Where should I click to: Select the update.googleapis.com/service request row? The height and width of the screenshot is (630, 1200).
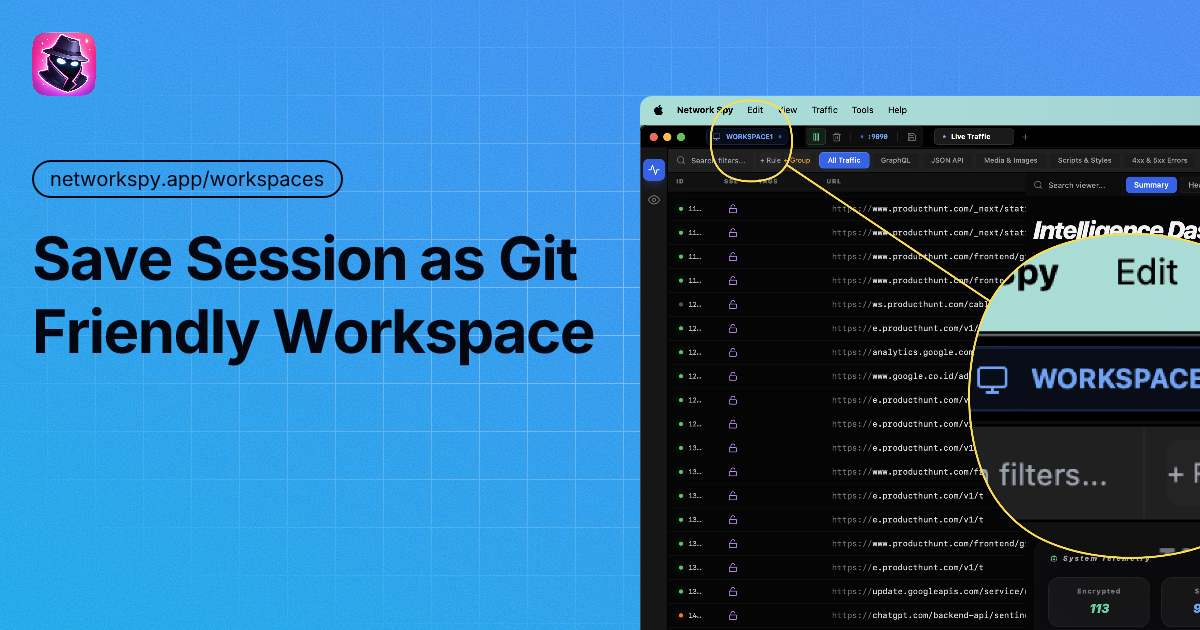click(848, 592)
